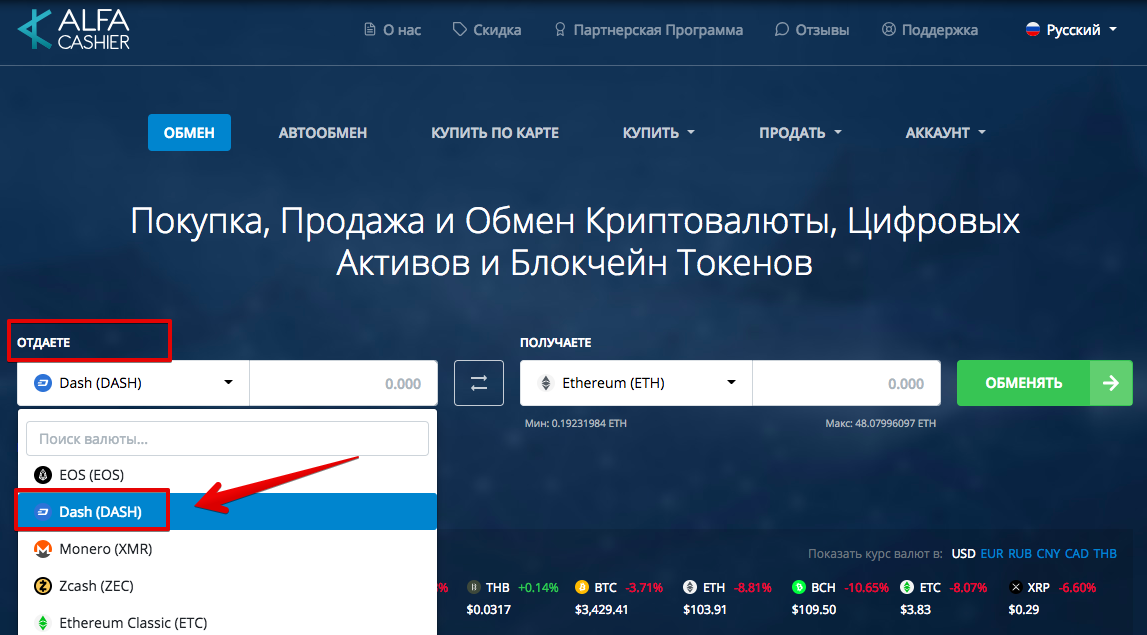Open the Скидка discount page
Screen dimensions: 1147x635
(x=487, y=30)
